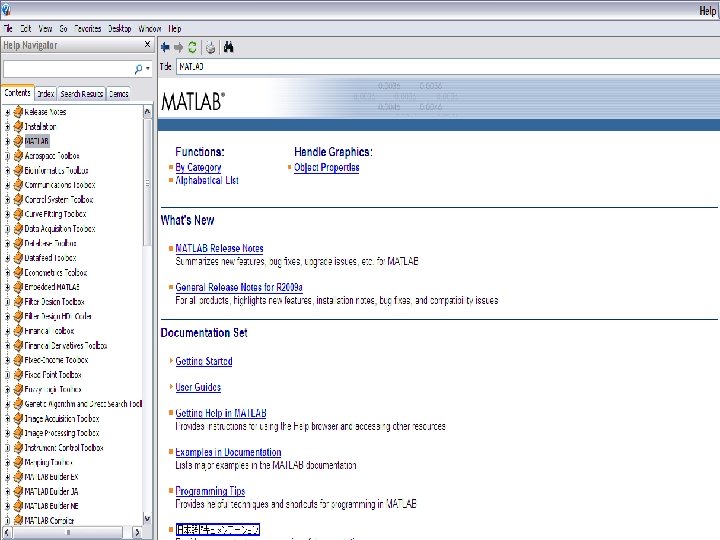Open the Window menu
Screen dimensions: 720x540
tap(150, 28)
